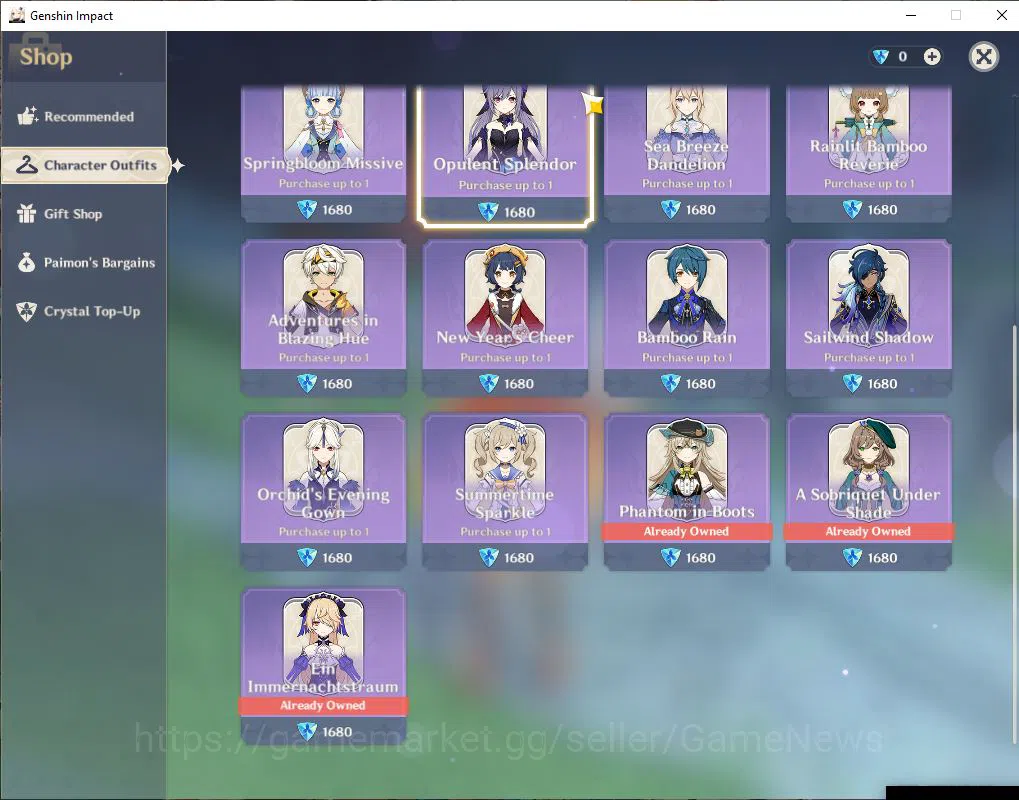Click Rainlit Bamboo Reverie 1680 price
Image resolution: width=1019 pixels, height=800 pixels.
[x=869, y=209]
